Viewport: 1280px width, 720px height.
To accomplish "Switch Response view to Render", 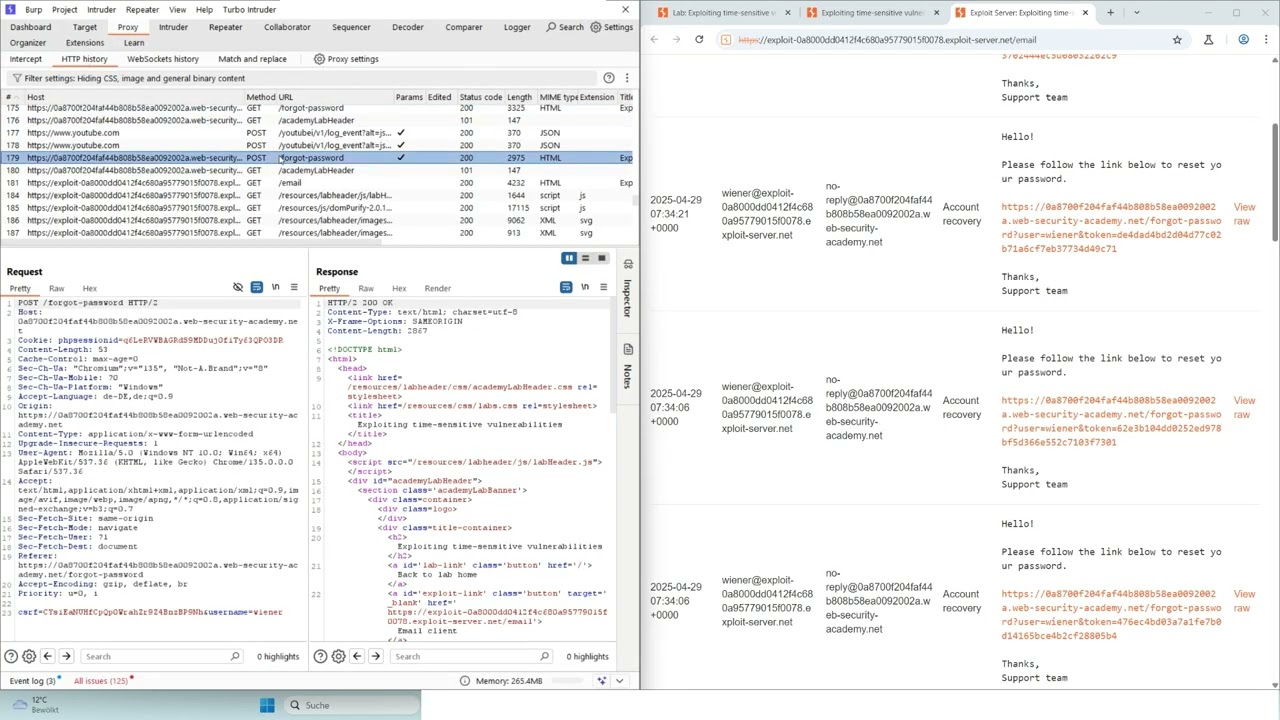I will click(x=437, y=289).
